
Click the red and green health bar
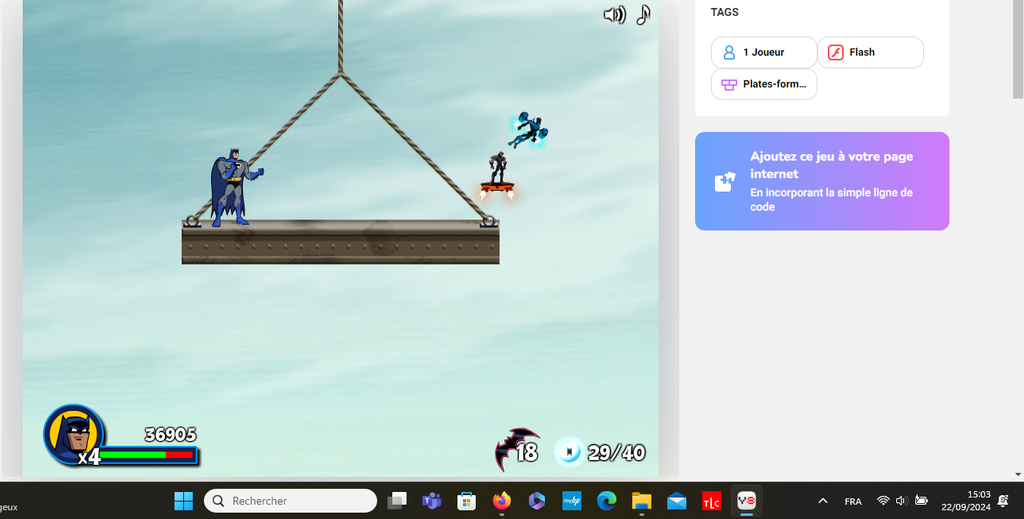point(147,455)
